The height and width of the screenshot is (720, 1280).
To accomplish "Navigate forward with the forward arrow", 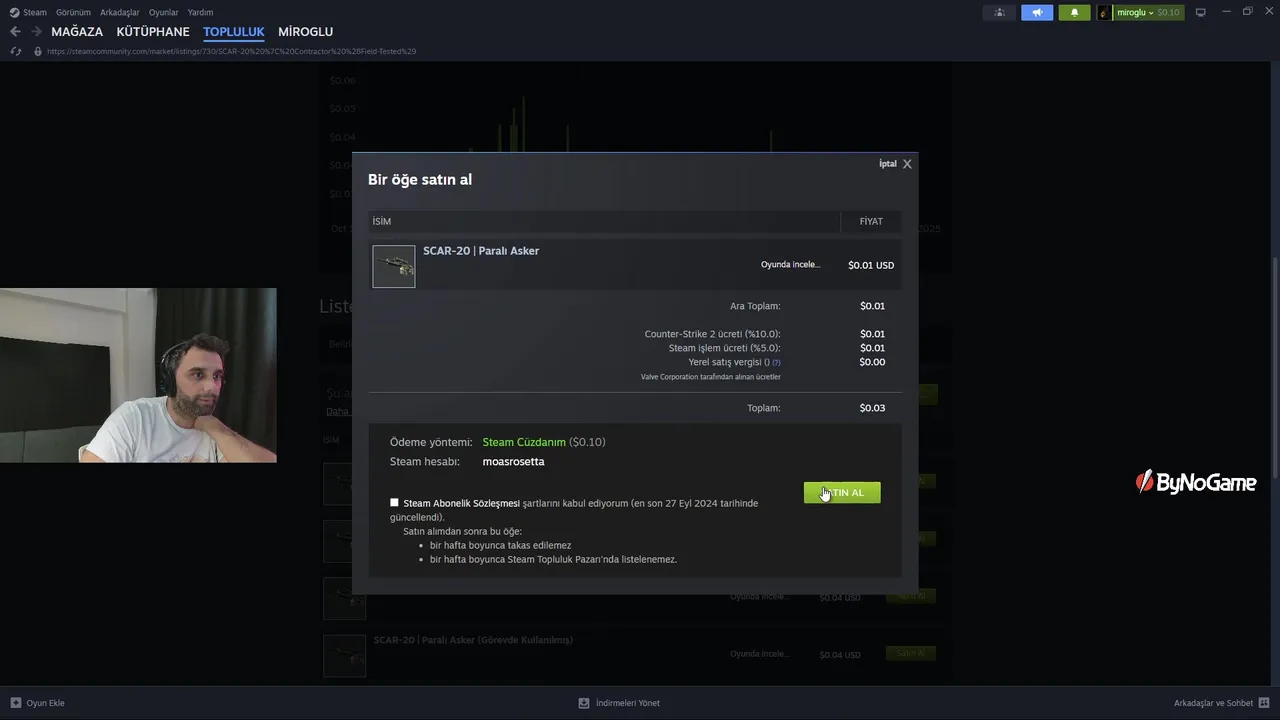I will tap(36, 32).
